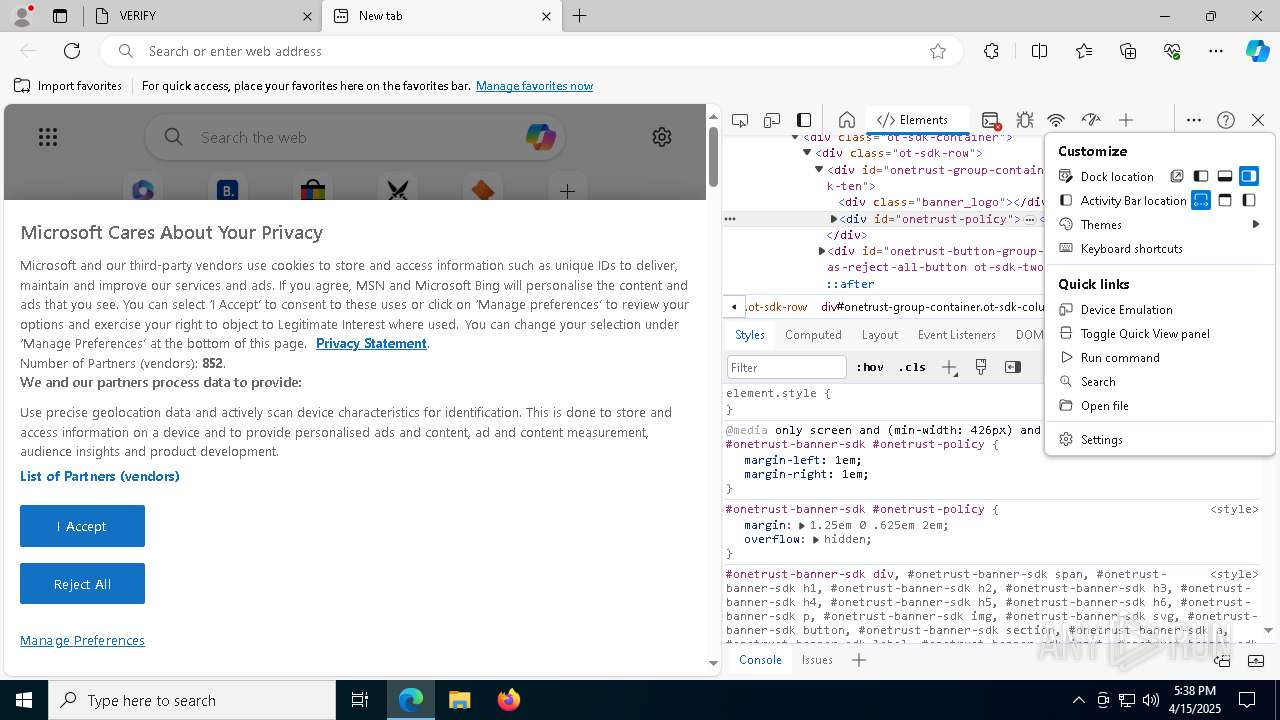Open List of Partners (vendors) link
The height and width of the screenshot is (720, 1280).
point(100,476)
